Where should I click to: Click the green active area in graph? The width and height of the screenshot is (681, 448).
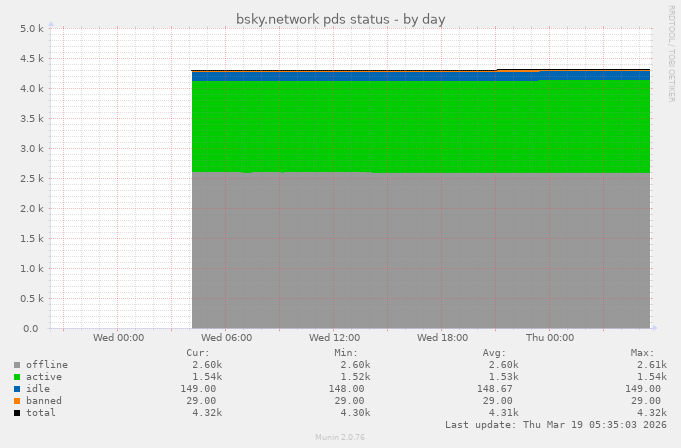[421, 127]
